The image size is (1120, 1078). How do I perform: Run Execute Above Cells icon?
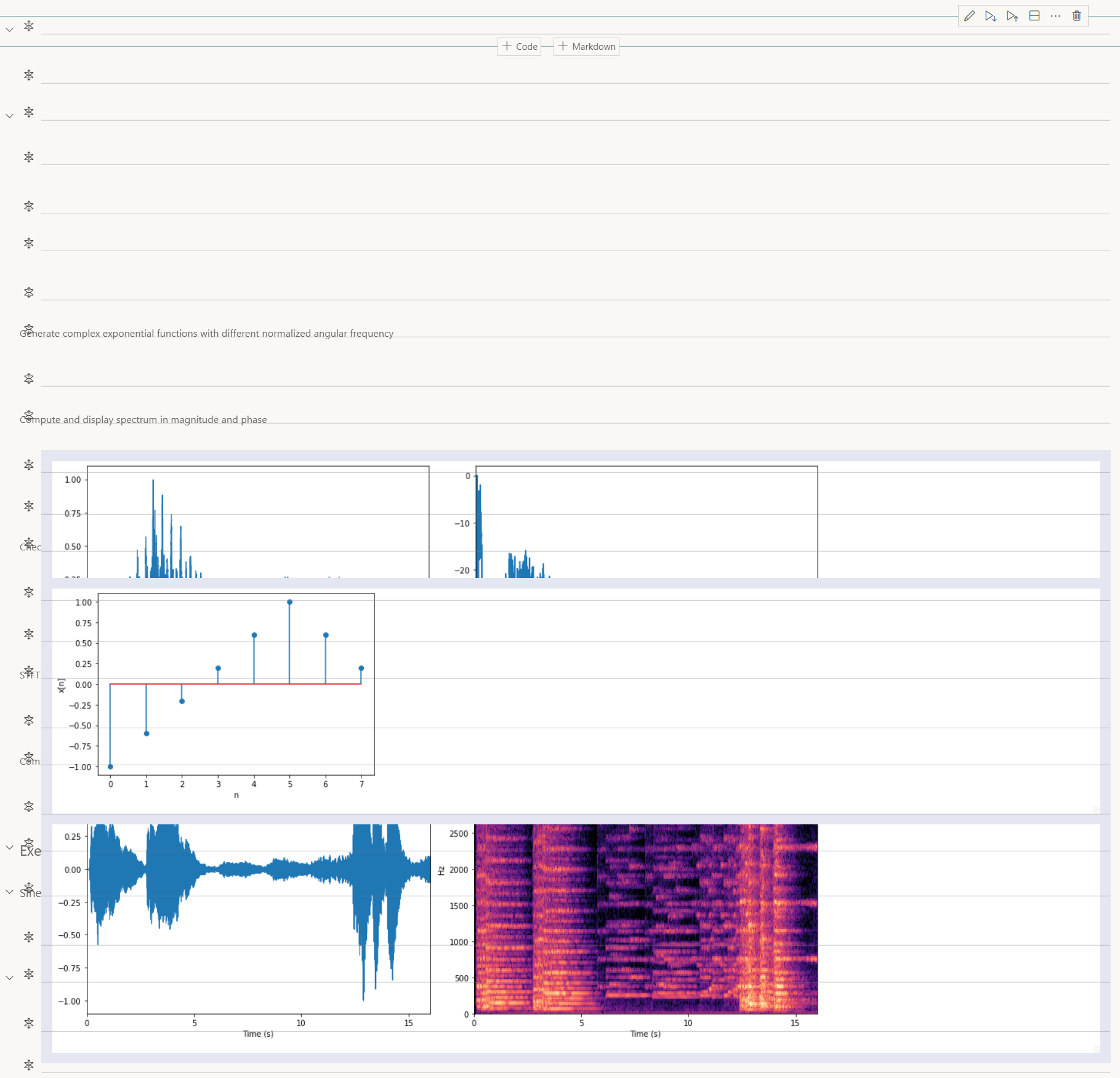pos(1012,15)
